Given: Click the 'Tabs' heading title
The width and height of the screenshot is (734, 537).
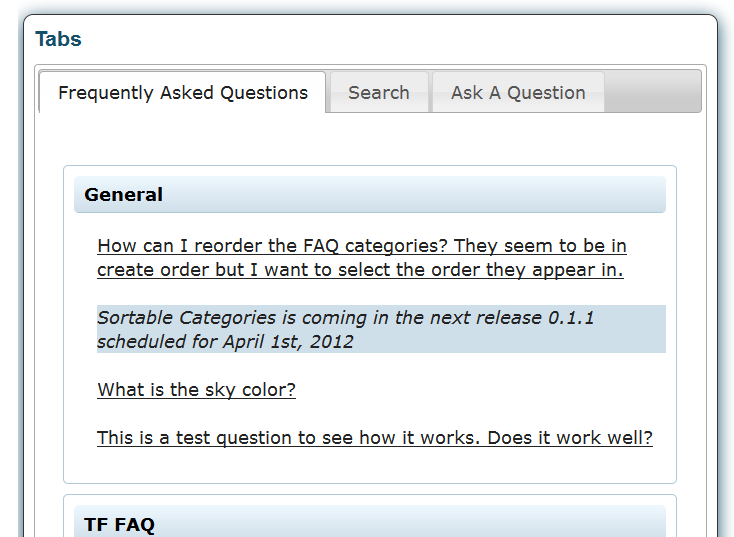Looking at the screenshot, I should point(59,39).
